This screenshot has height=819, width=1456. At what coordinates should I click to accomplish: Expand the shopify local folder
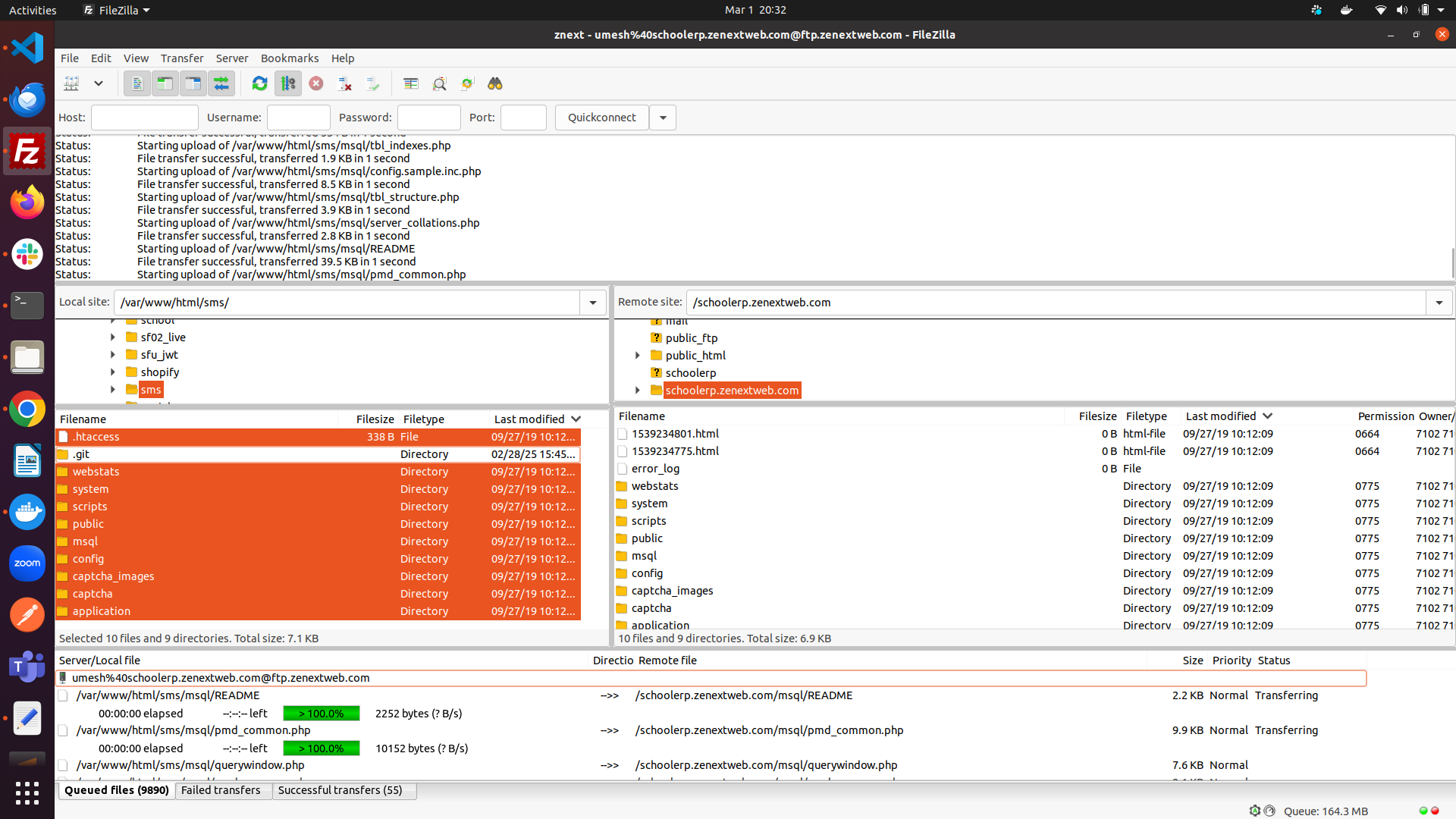coord(113,372)
